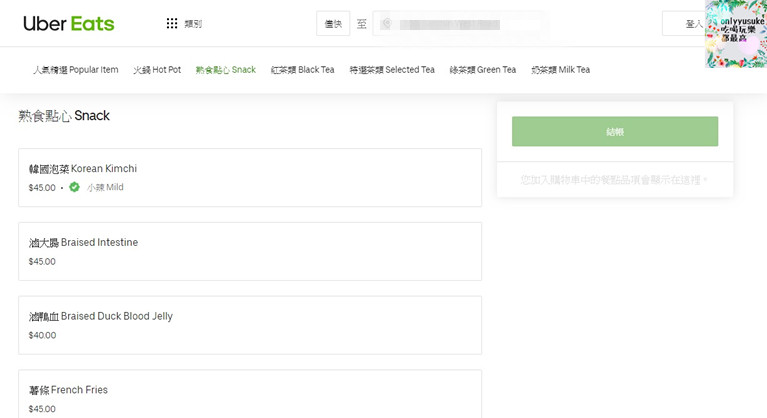Open Korean Kimchi menu item
767x418 pixels.
(250, 177)
